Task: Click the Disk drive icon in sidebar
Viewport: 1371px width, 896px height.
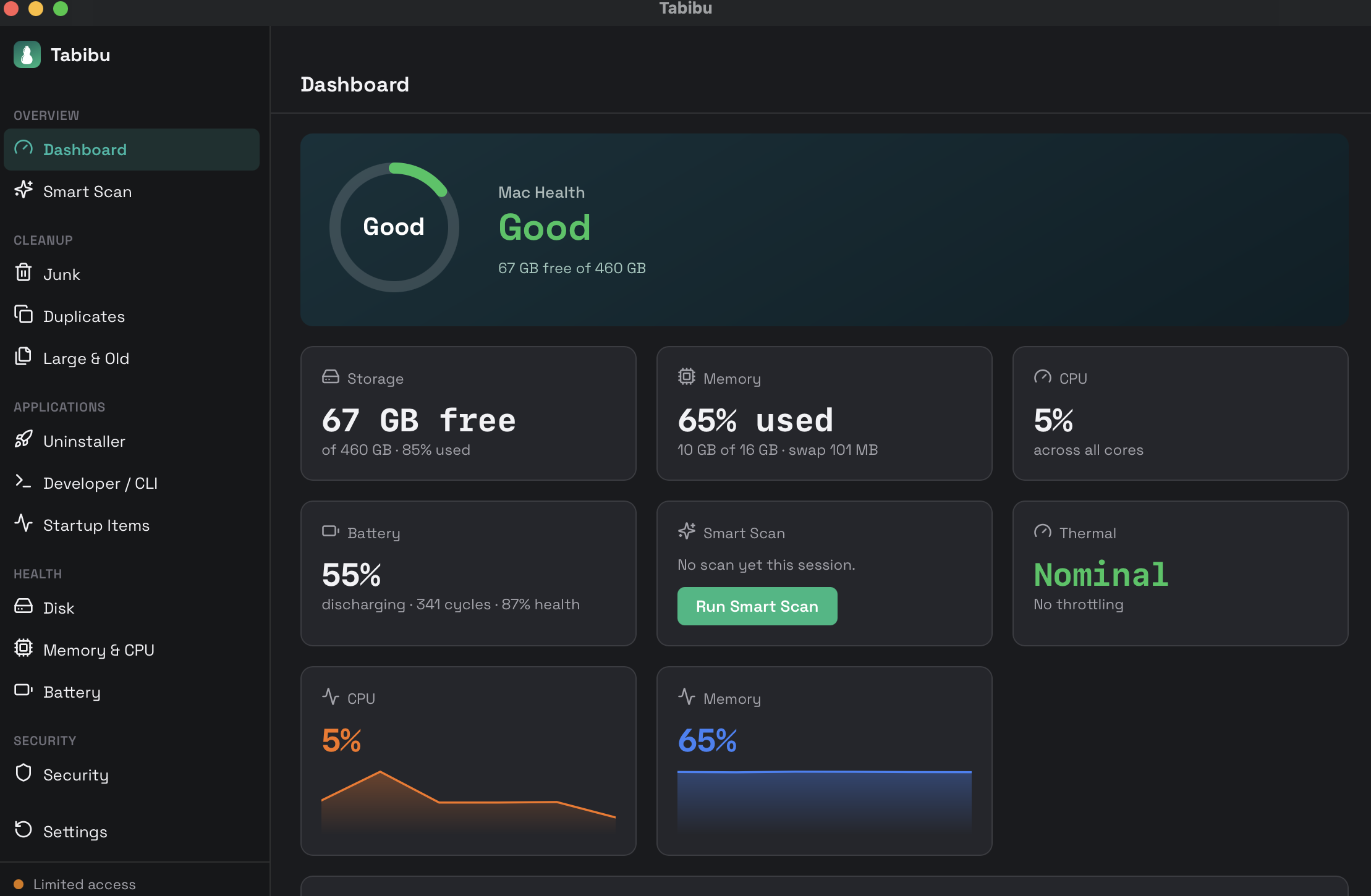Action: point(23,606)
